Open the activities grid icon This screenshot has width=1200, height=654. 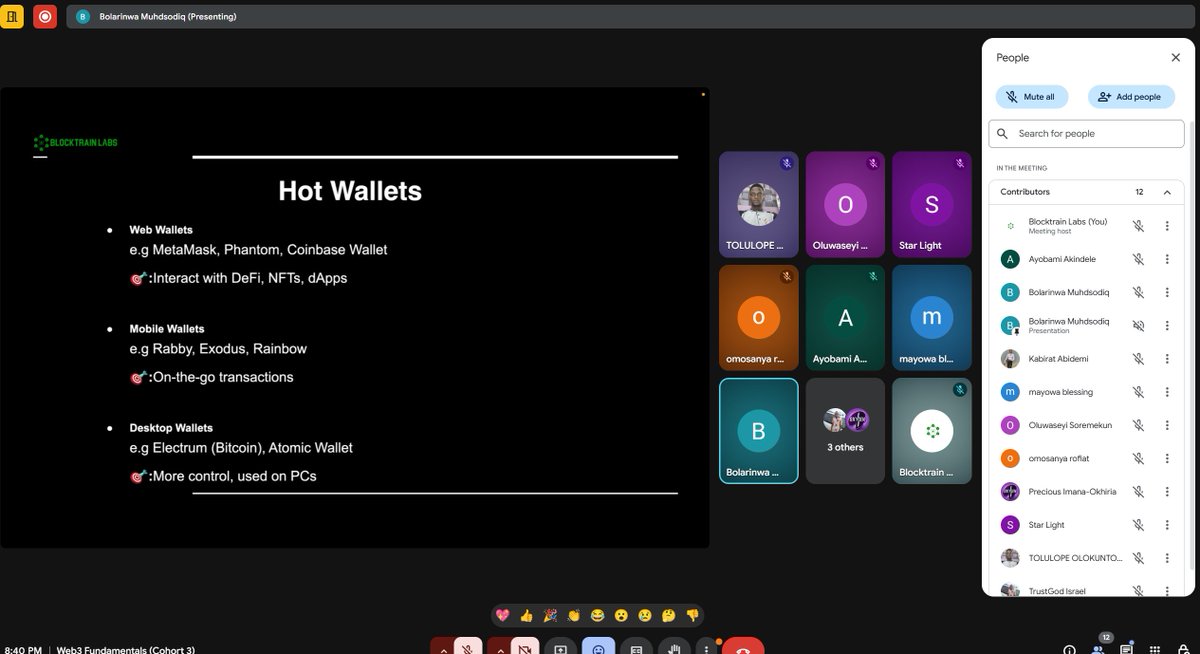pos(1155,649)
